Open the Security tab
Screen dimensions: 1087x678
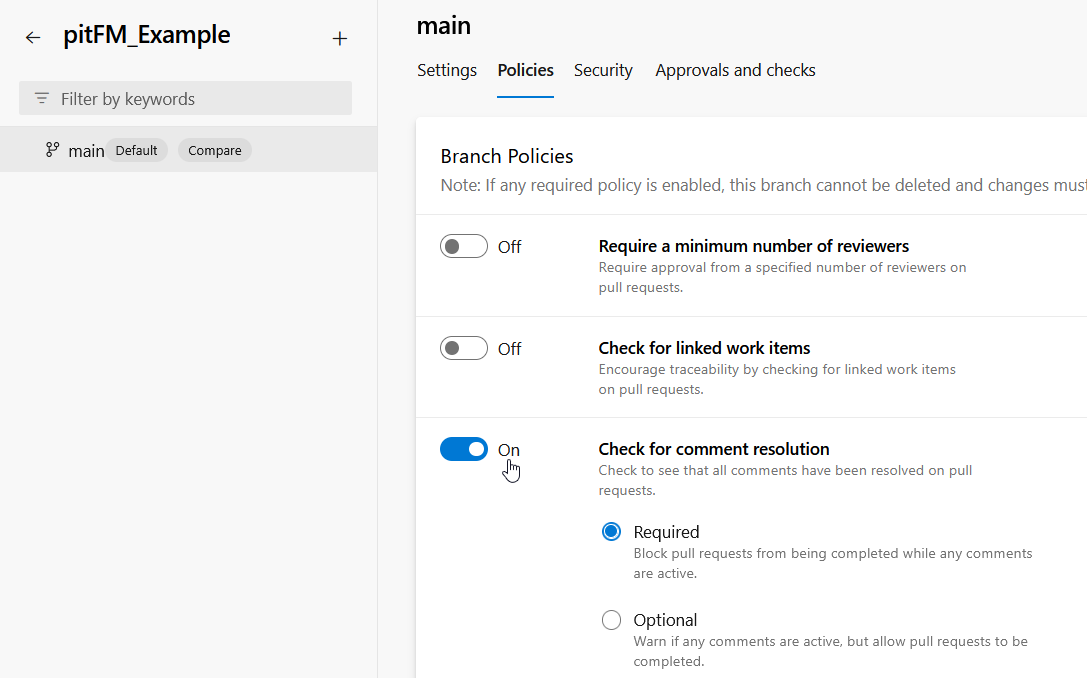pyautogui.click(x=603, y=70)
